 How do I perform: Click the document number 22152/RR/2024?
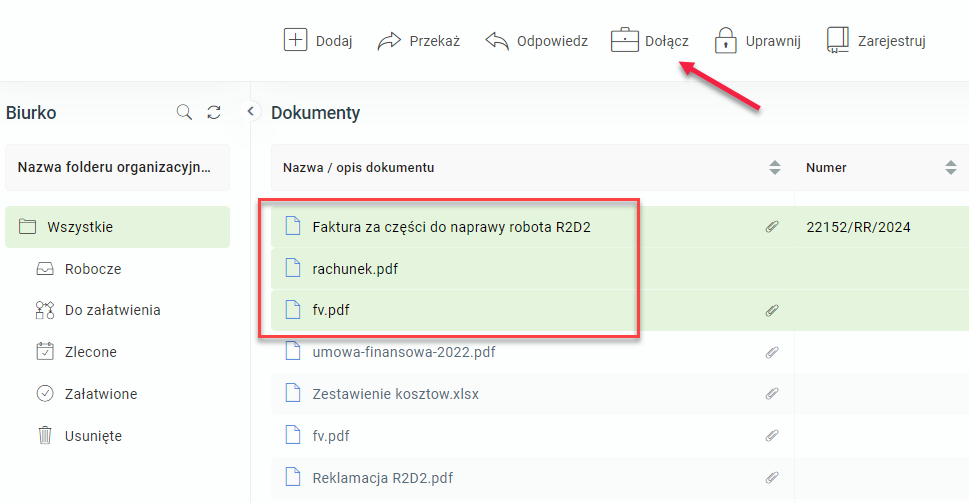pos(858,227)
